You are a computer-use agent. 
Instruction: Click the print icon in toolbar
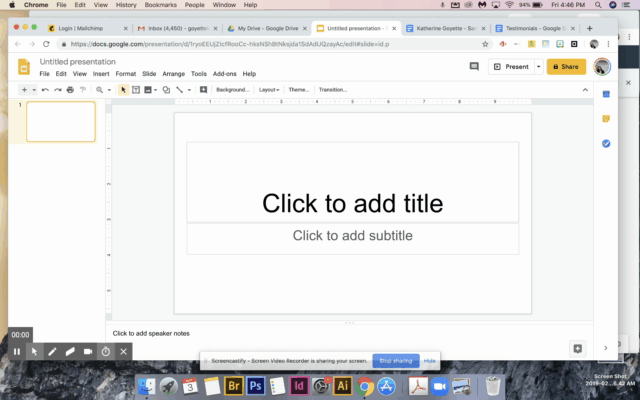70,90
